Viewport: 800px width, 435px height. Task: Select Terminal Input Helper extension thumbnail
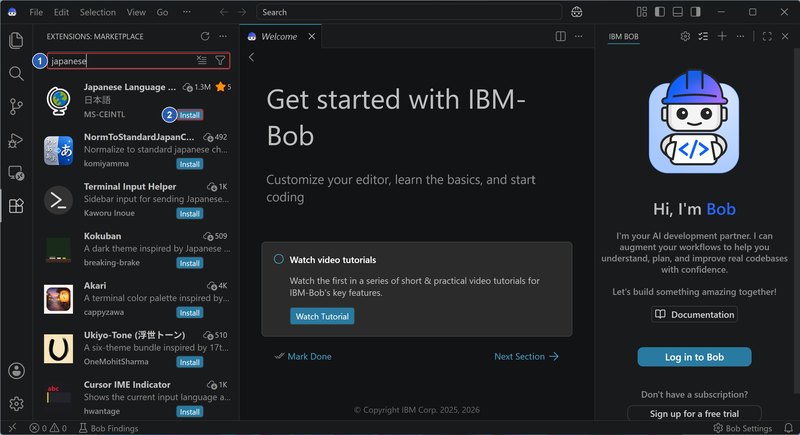pyautogui.click(x=58, y=200)
